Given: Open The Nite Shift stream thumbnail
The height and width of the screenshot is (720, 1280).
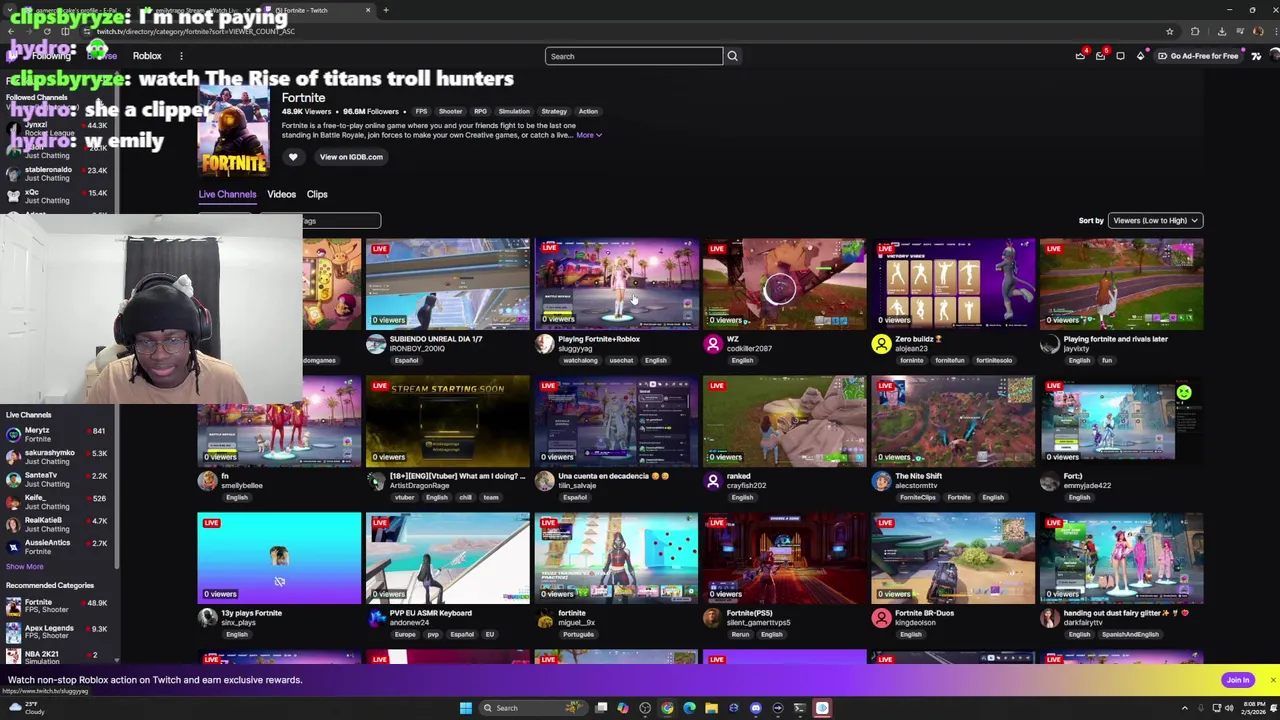Looking at the screenshot, I should tap(953, 421).
